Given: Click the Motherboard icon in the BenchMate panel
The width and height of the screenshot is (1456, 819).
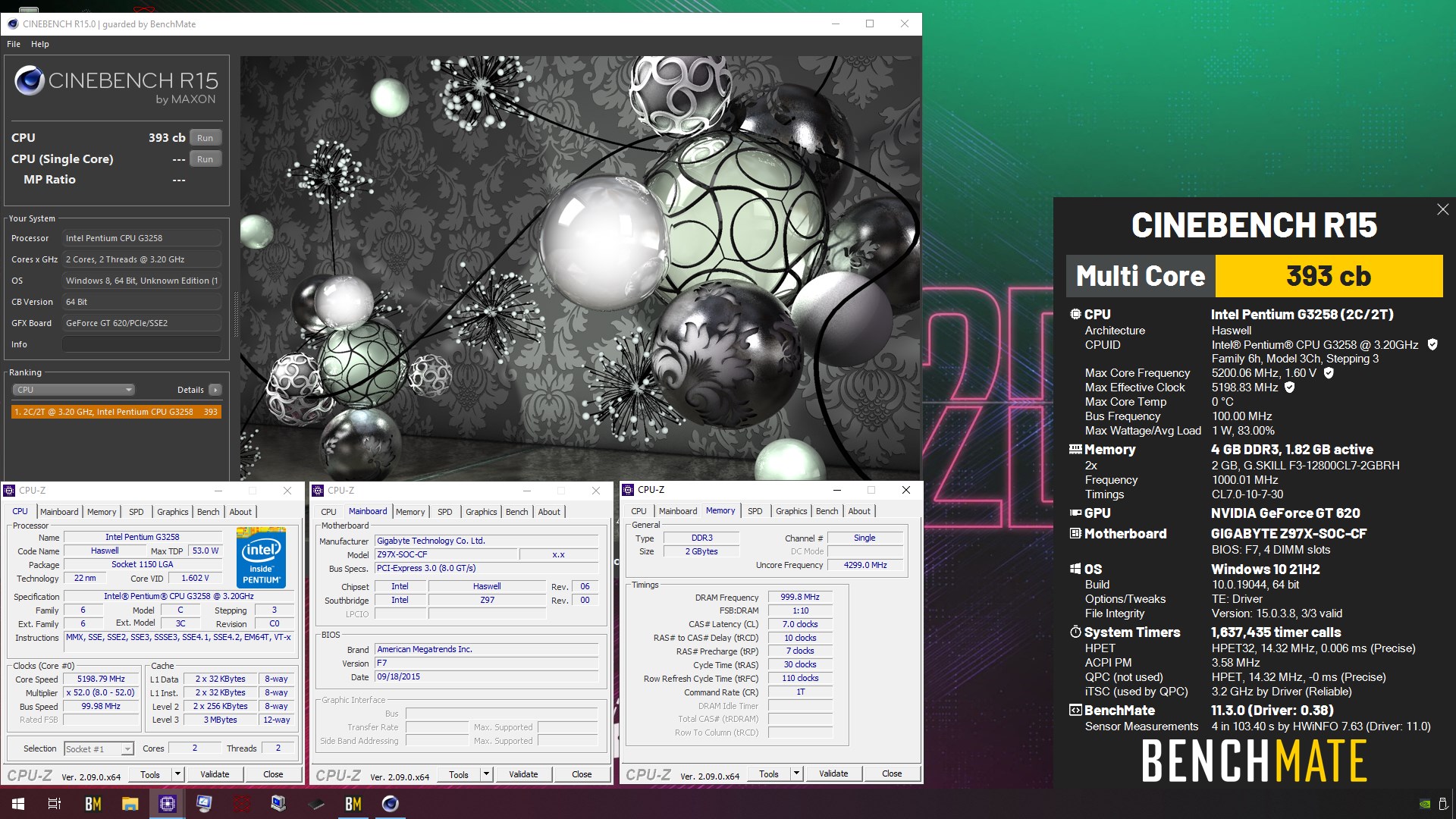Looking at the screenshot, I should 1075,533.
